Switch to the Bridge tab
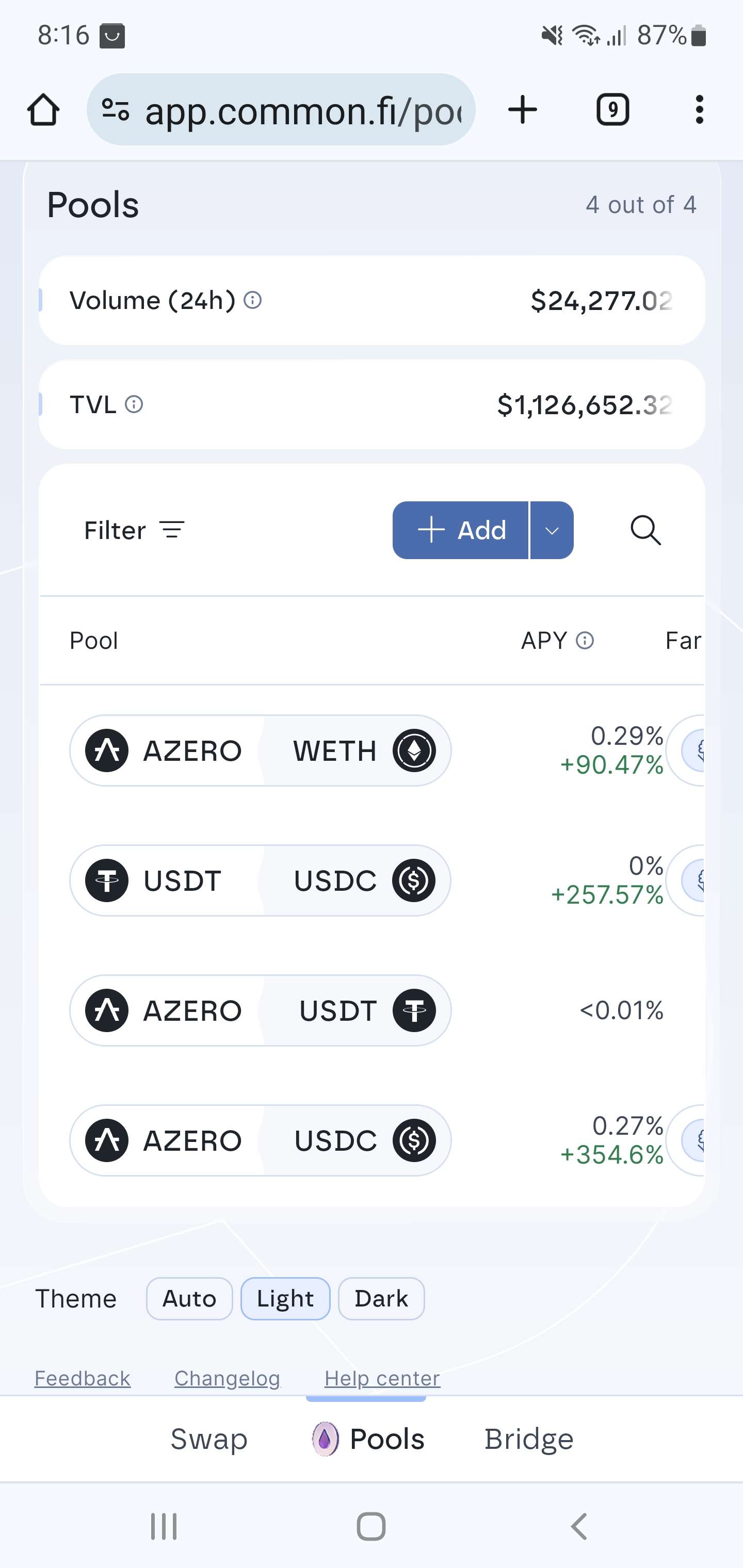743x1568 pixels. (x=529, y=1439)
